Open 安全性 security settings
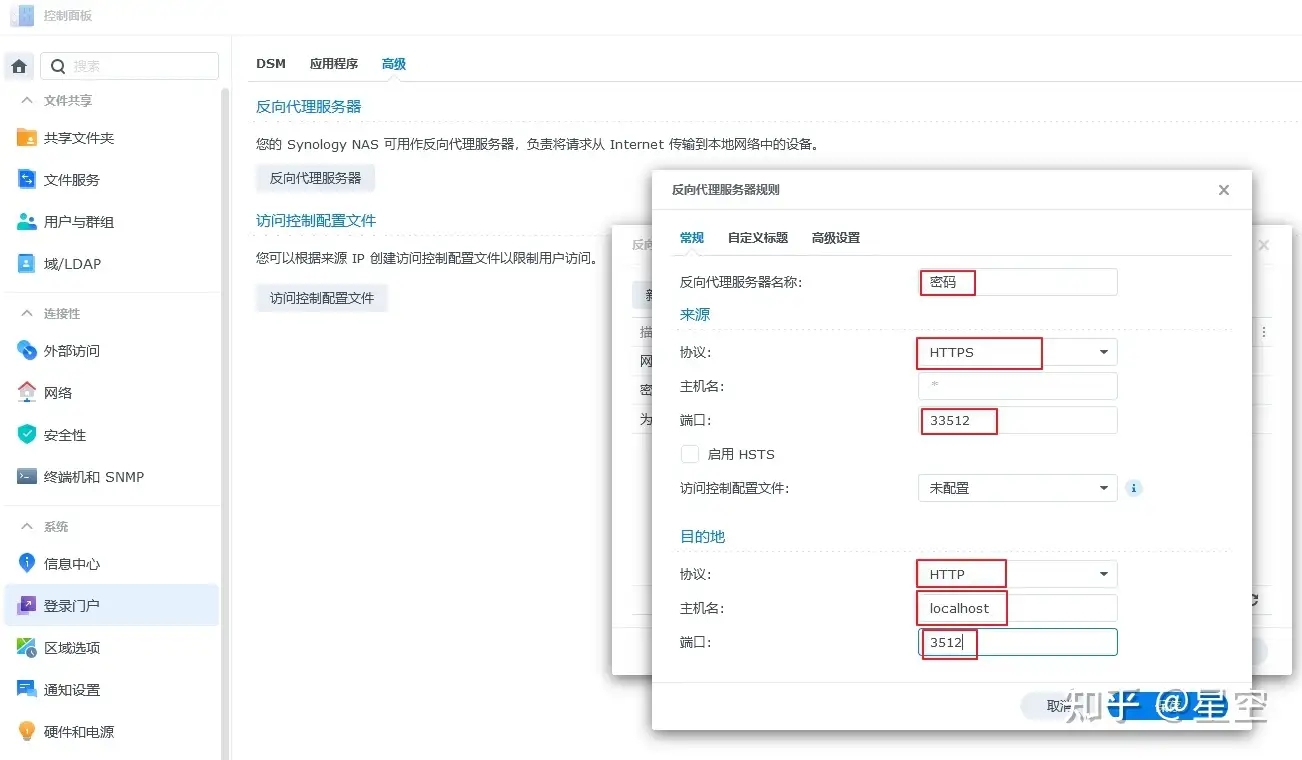This screenshot has height=760, width=1302. pos(64,435)
